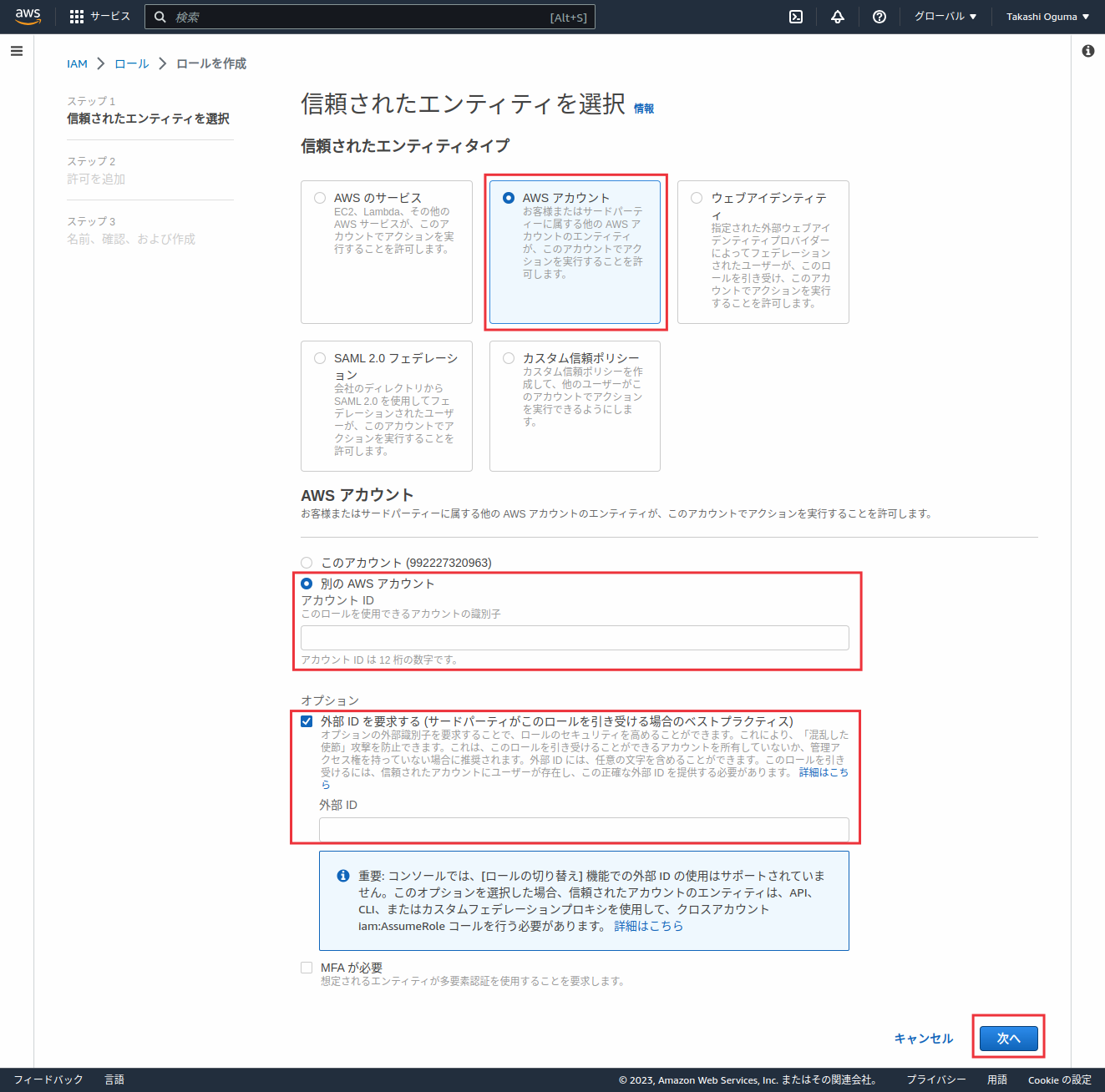Image resolution: width=1105 pixels, height=1092 pixels.
Task: Focus the アカウント ID input field
Action: tap(575, 638)
